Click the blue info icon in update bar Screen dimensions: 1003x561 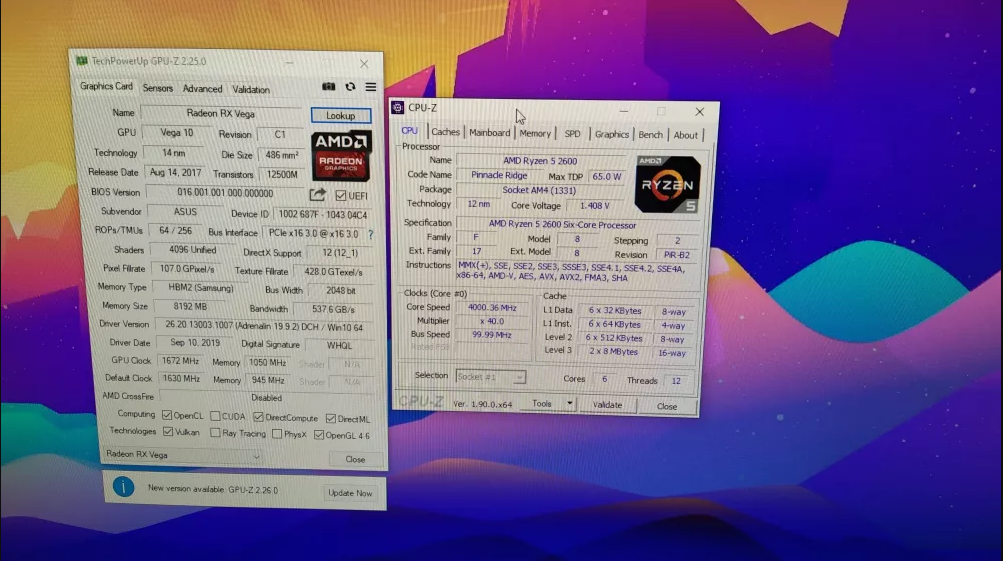123,487
